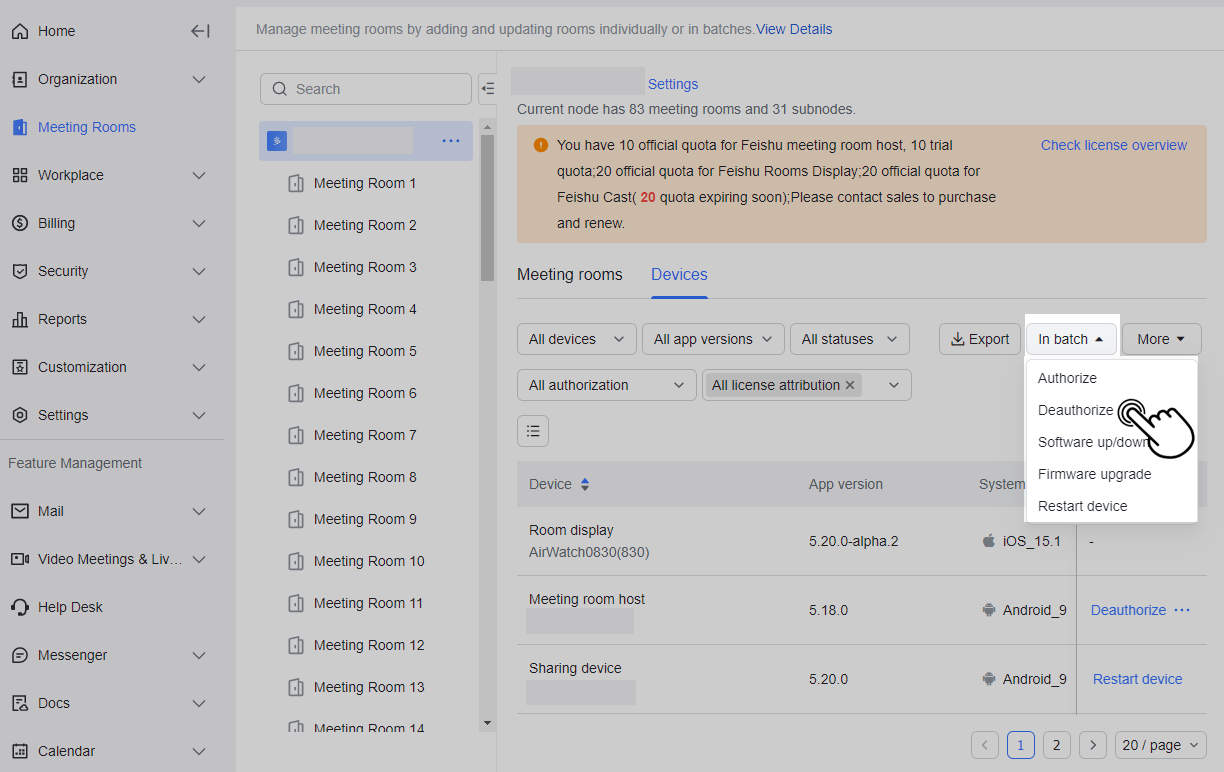The height and width of the screenshot is (772, 1224).
Task: Open Billing from the left navigation
Action: pyautogui.click(x=58, y=223)
